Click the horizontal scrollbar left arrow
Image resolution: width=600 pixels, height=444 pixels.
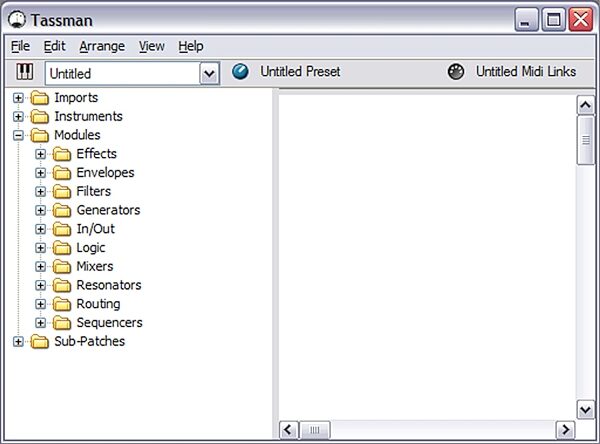[x=289, y=430]
